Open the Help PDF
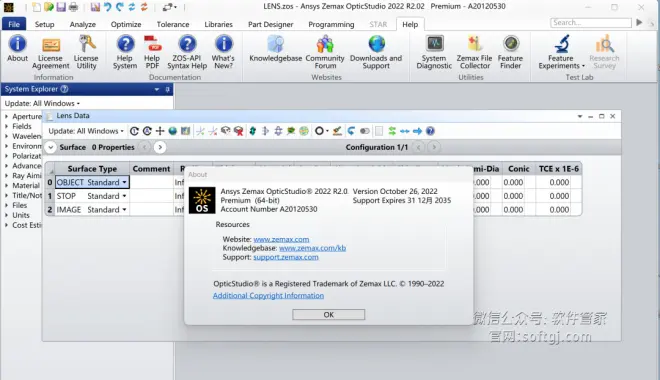 pyautogui.click(x=152, y=52)
